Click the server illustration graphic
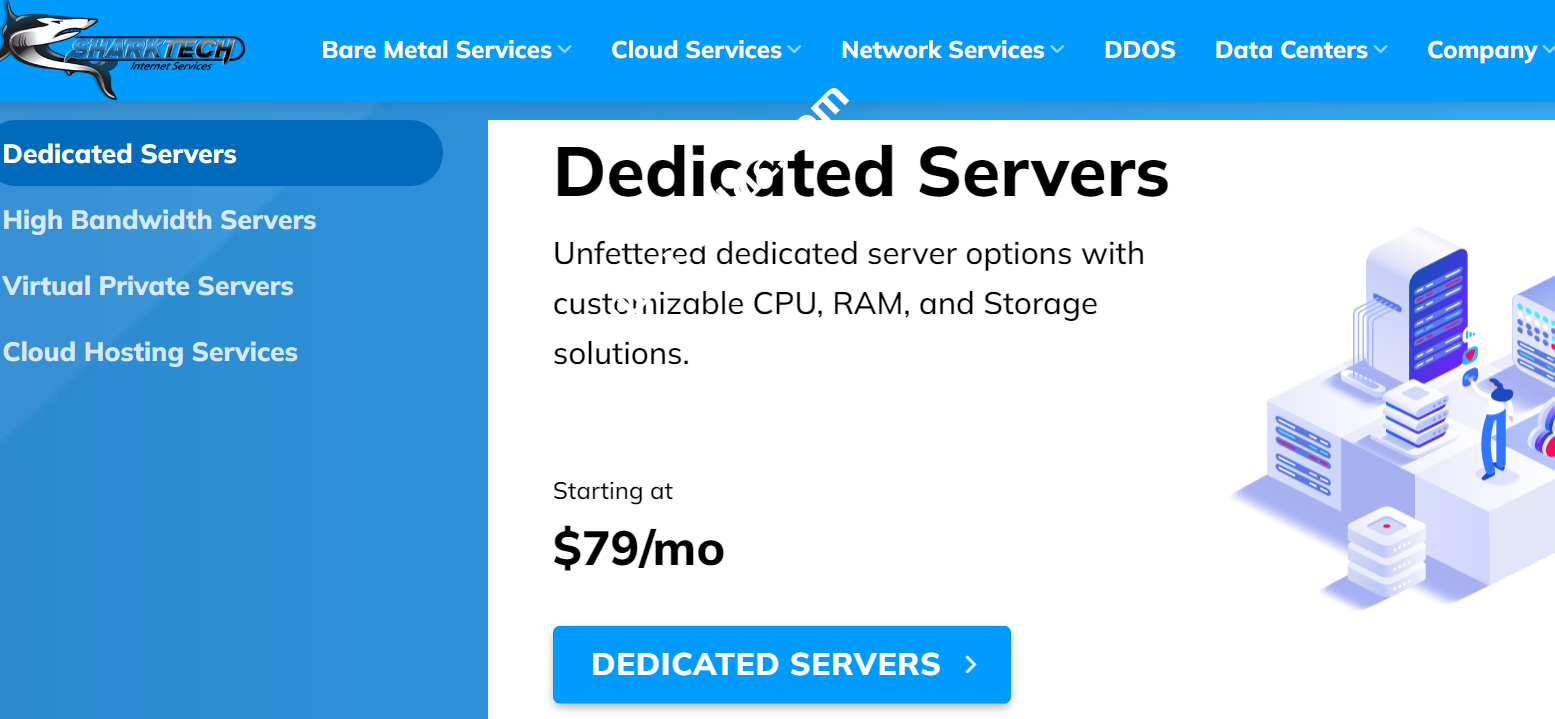The height and width of the screenshot is (719, 1555). coord(1390,420)
